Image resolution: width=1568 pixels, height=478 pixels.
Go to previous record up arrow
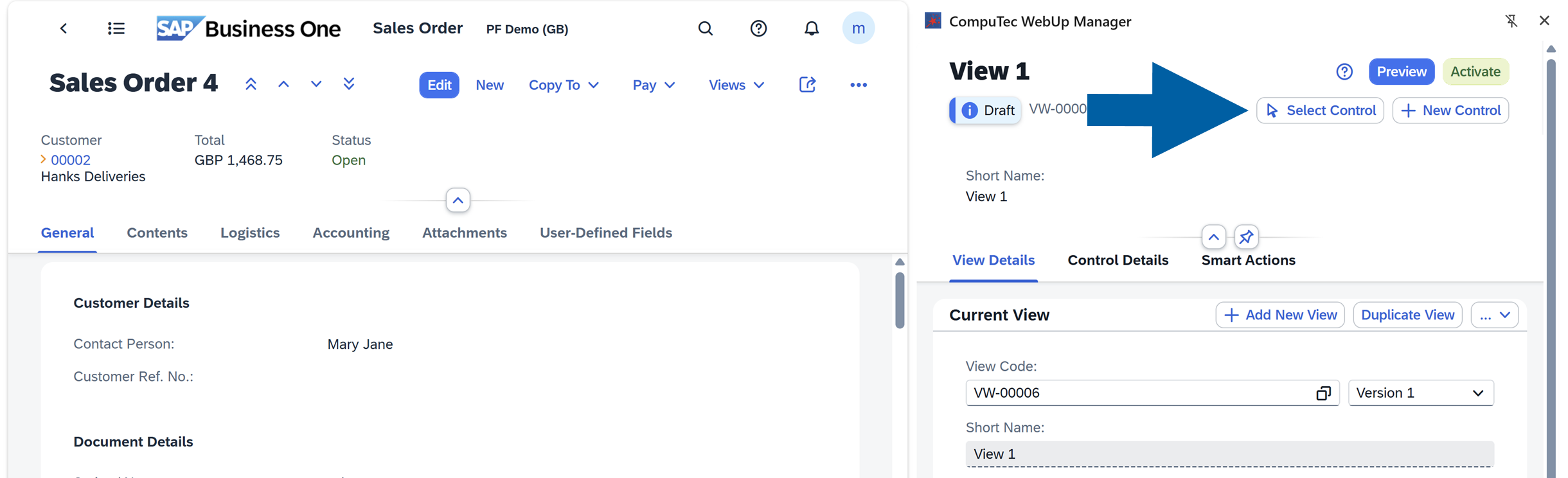coord(283,84)
